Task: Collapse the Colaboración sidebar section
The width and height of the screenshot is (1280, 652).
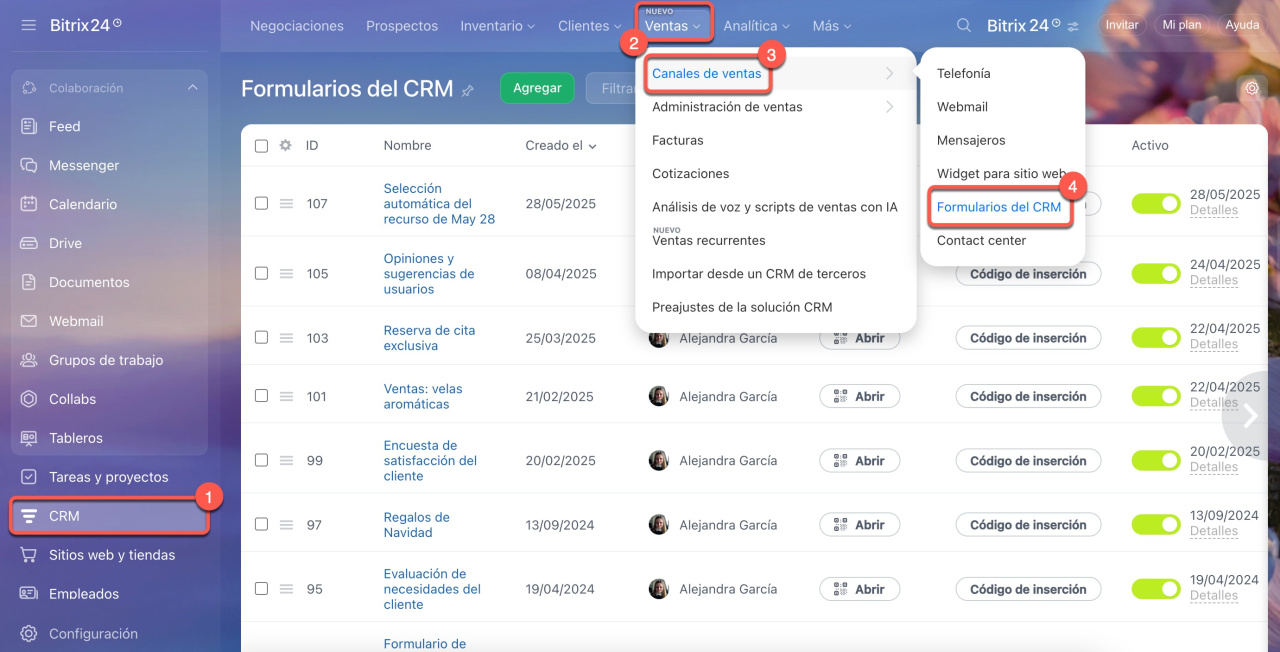Action: (x=192, y=88)
